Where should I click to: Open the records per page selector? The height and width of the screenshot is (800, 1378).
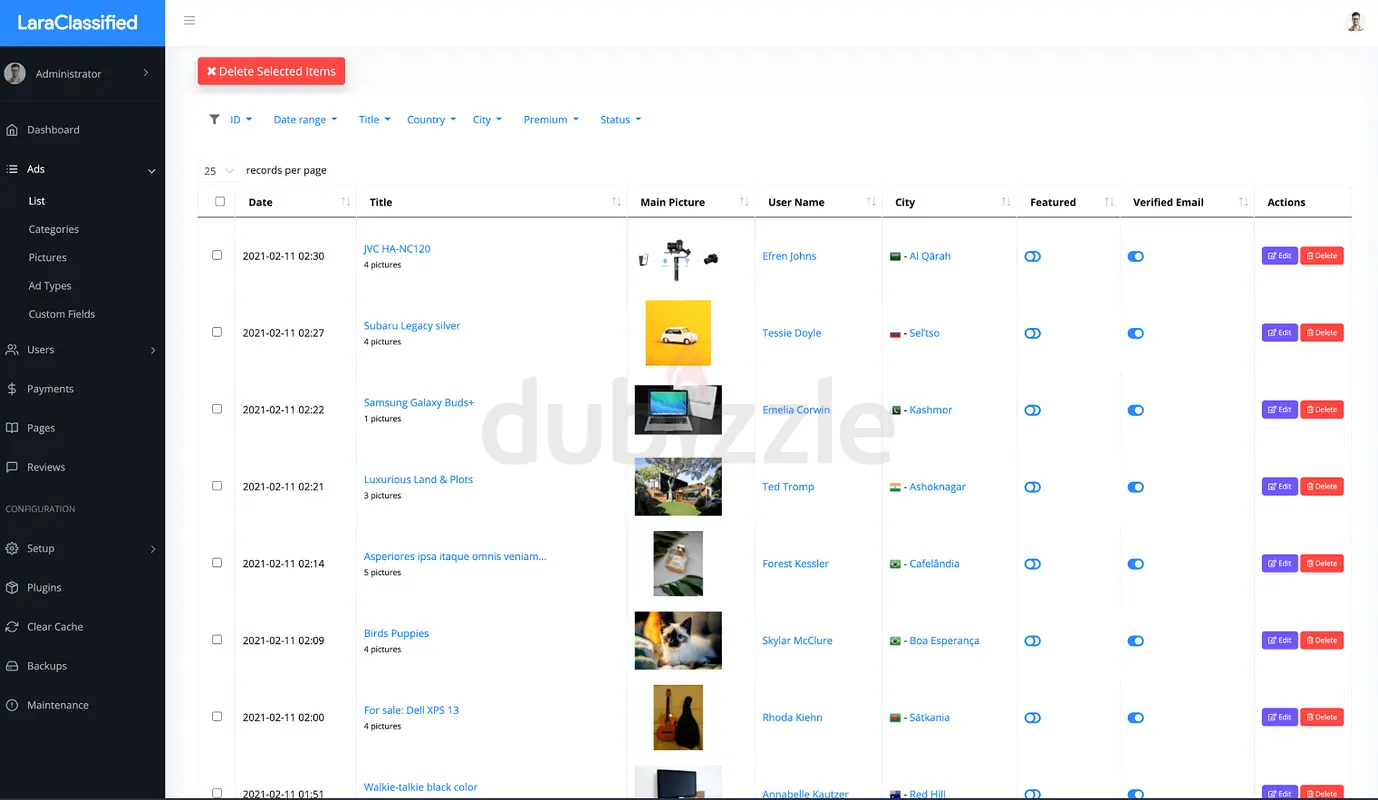(218, 171)
